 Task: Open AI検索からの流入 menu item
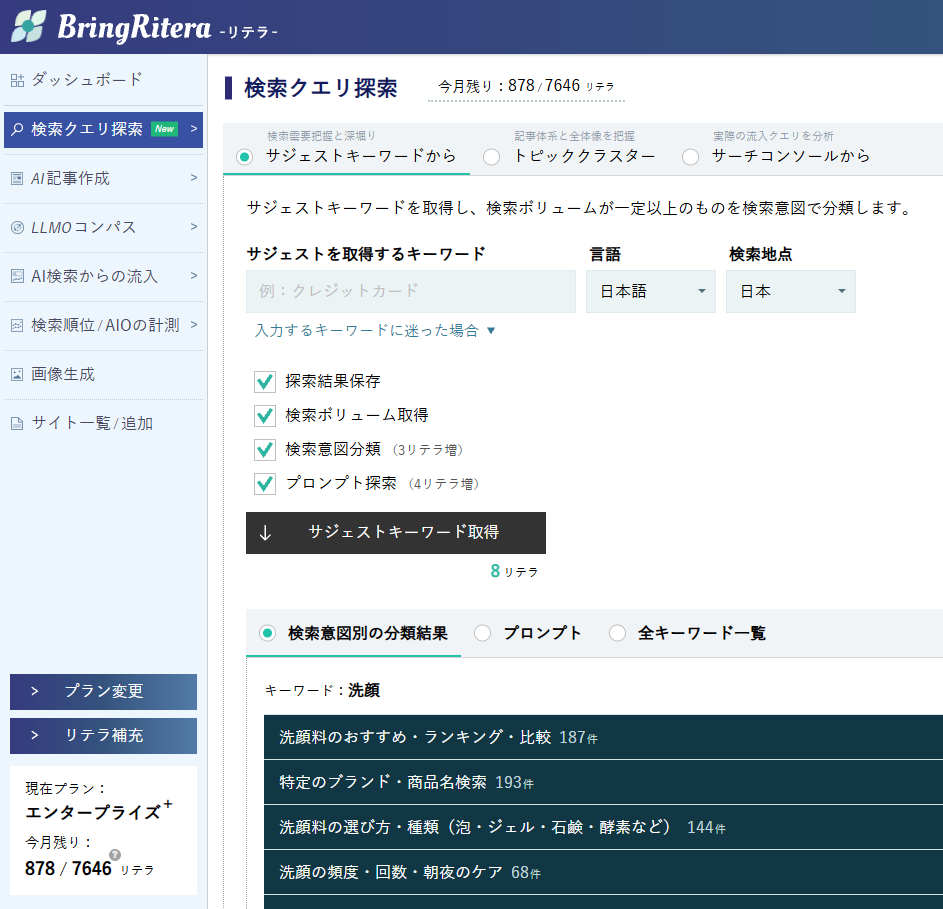tap(103, 276)
